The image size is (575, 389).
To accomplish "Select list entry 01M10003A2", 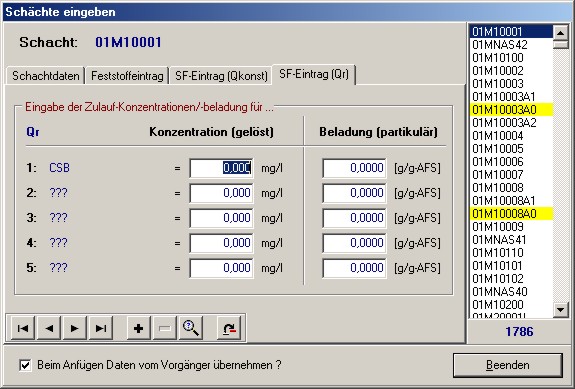I will pyautogui.click(x=511, y=122).
